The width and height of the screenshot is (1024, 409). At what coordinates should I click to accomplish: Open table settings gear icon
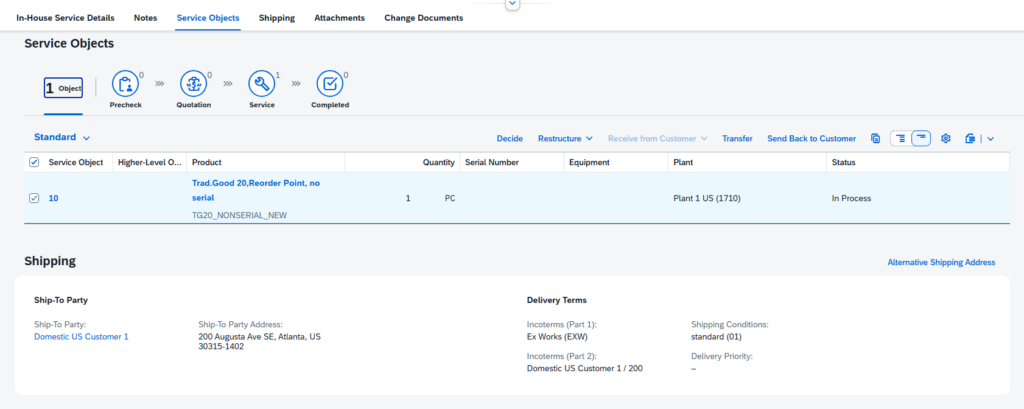(945, 138)
